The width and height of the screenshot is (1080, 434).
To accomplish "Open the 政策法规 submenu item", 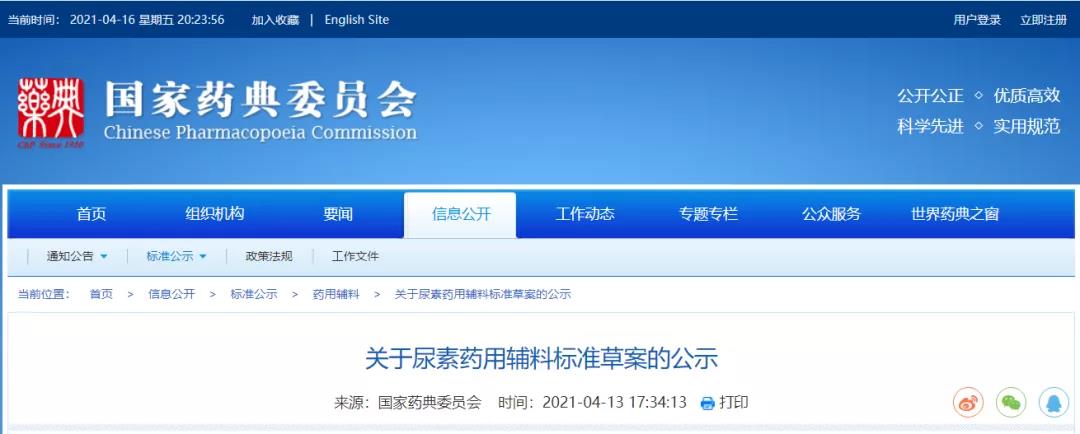I will (x=269, y=256).
